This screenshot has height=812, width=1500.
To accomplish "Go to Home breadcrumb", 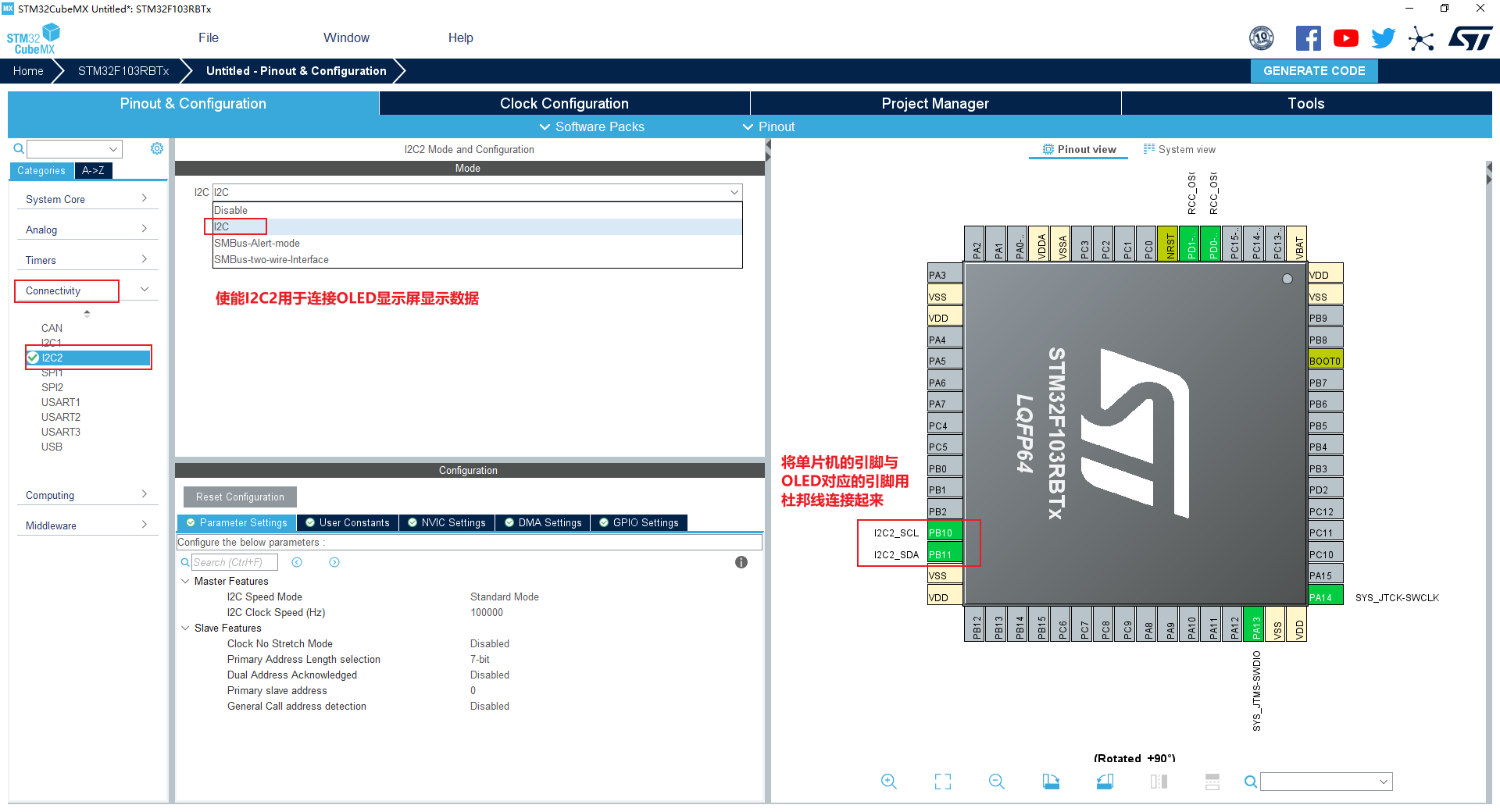I will (x=28, y=71).
